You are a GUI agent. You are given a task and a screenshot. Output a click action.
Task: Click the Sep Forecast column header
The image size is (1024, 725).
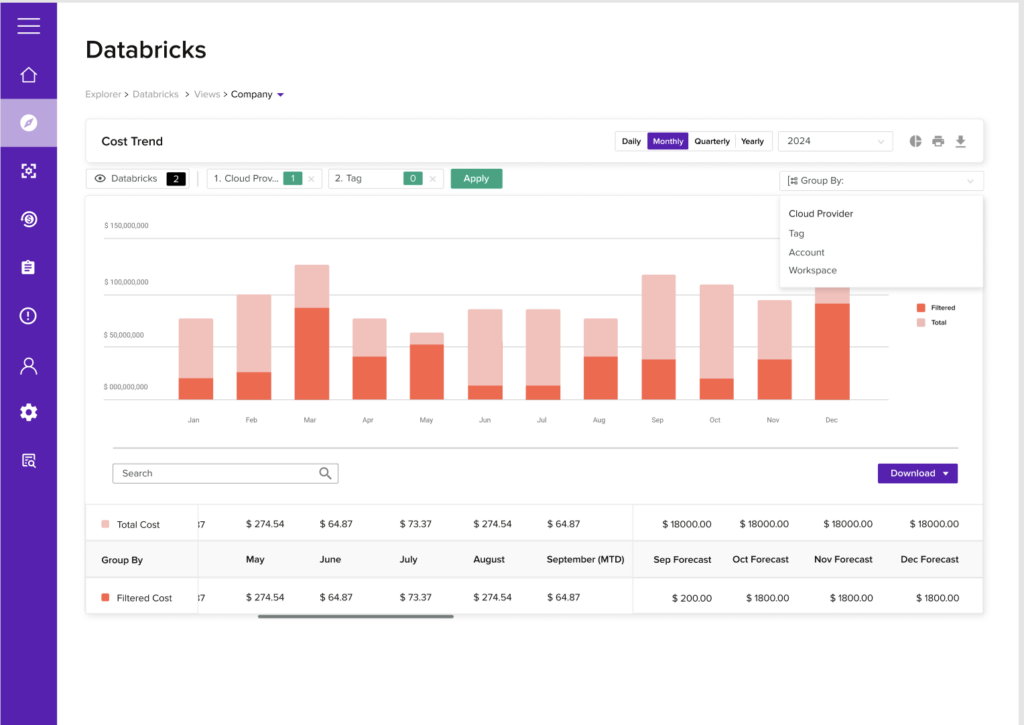click(x=682, y=560)
